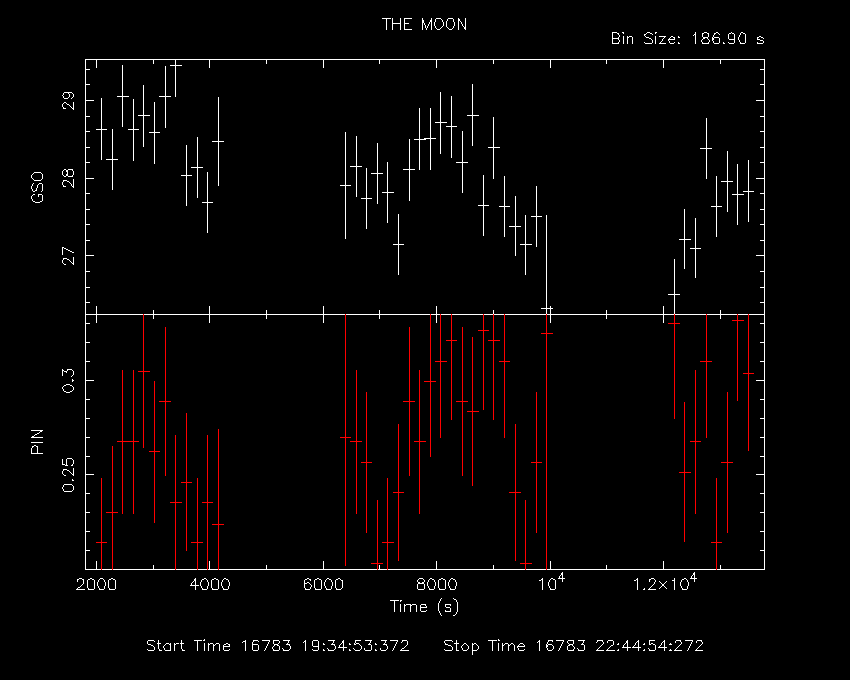Click the PIN y-axis label

coord(37,442)
